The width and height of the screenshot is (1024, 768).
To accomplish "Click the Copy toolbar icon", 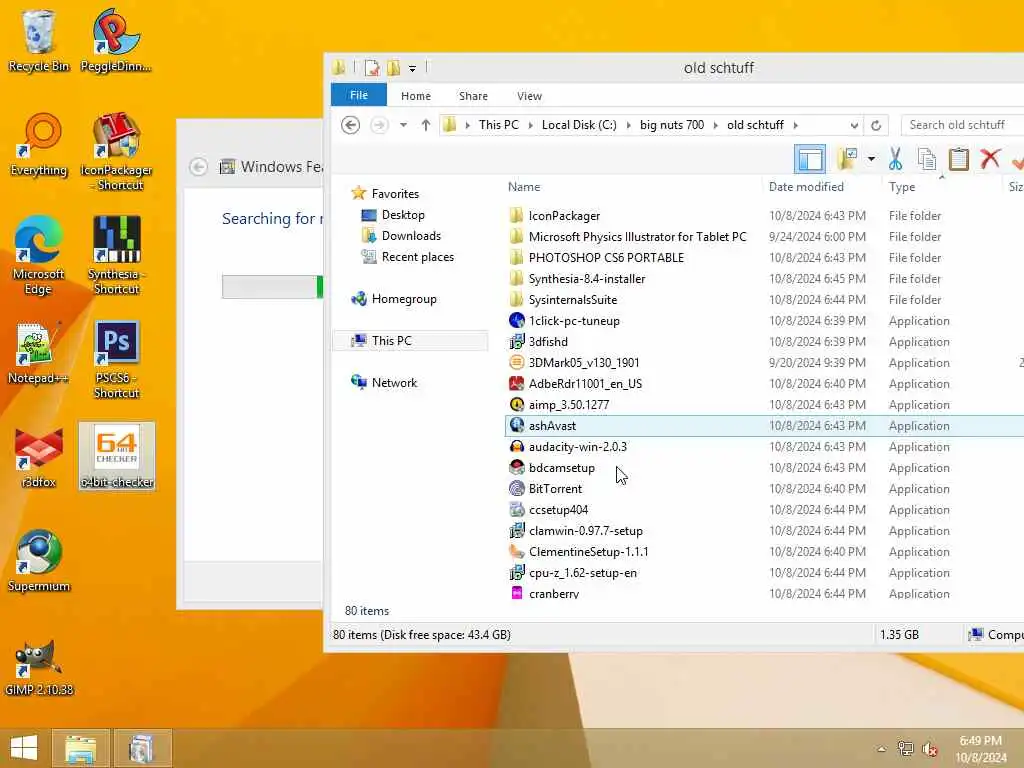I will [927, 159].
